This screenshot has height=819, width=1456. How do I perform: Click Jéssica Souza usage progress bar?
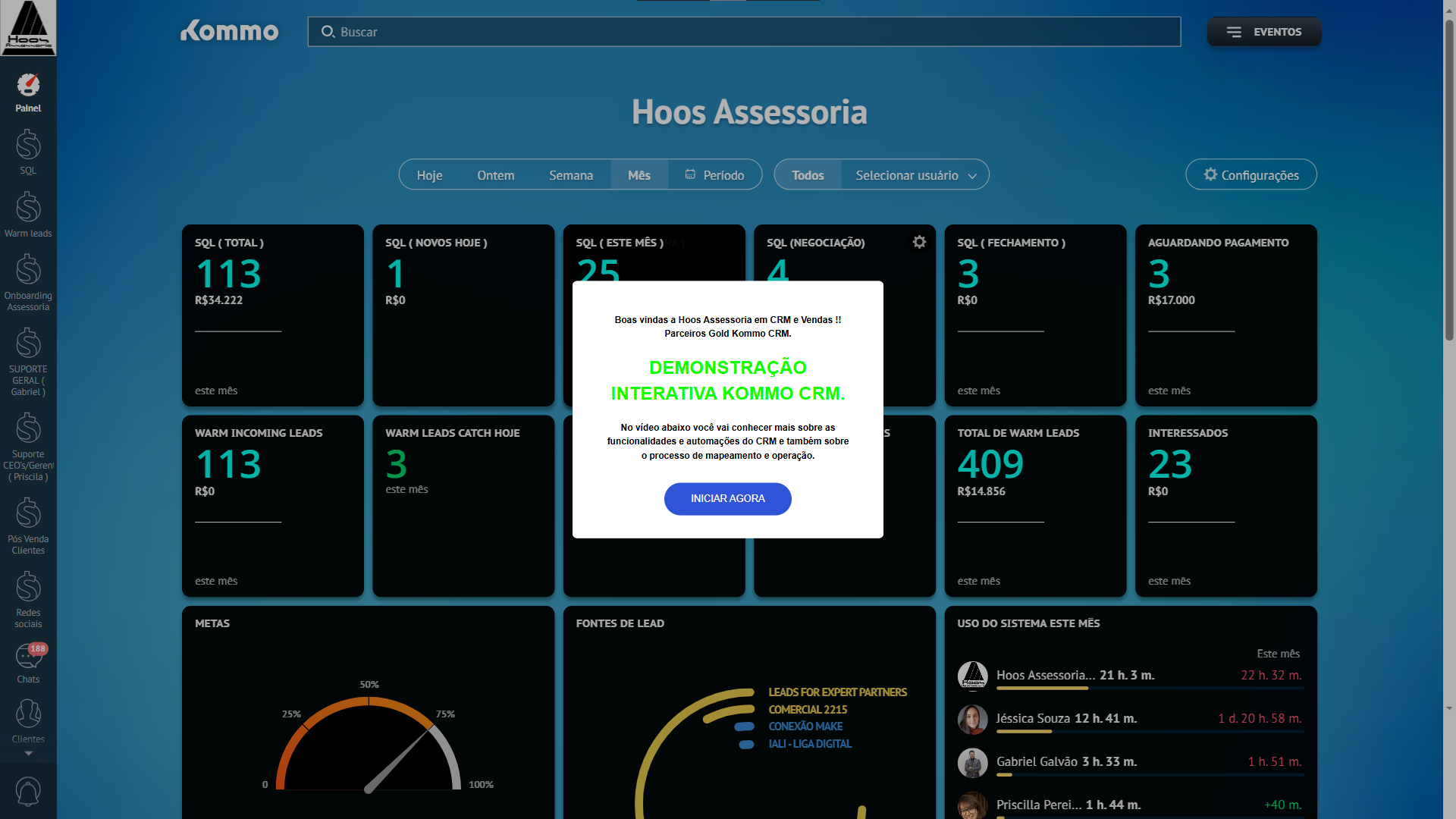pyautogui.click(x=1150, y=732)
